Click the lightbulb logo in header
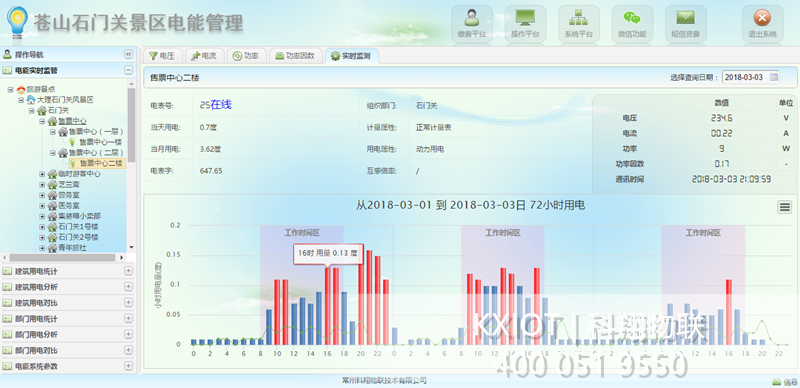This screenshot has width=800, height=388. tap(17, 23)
